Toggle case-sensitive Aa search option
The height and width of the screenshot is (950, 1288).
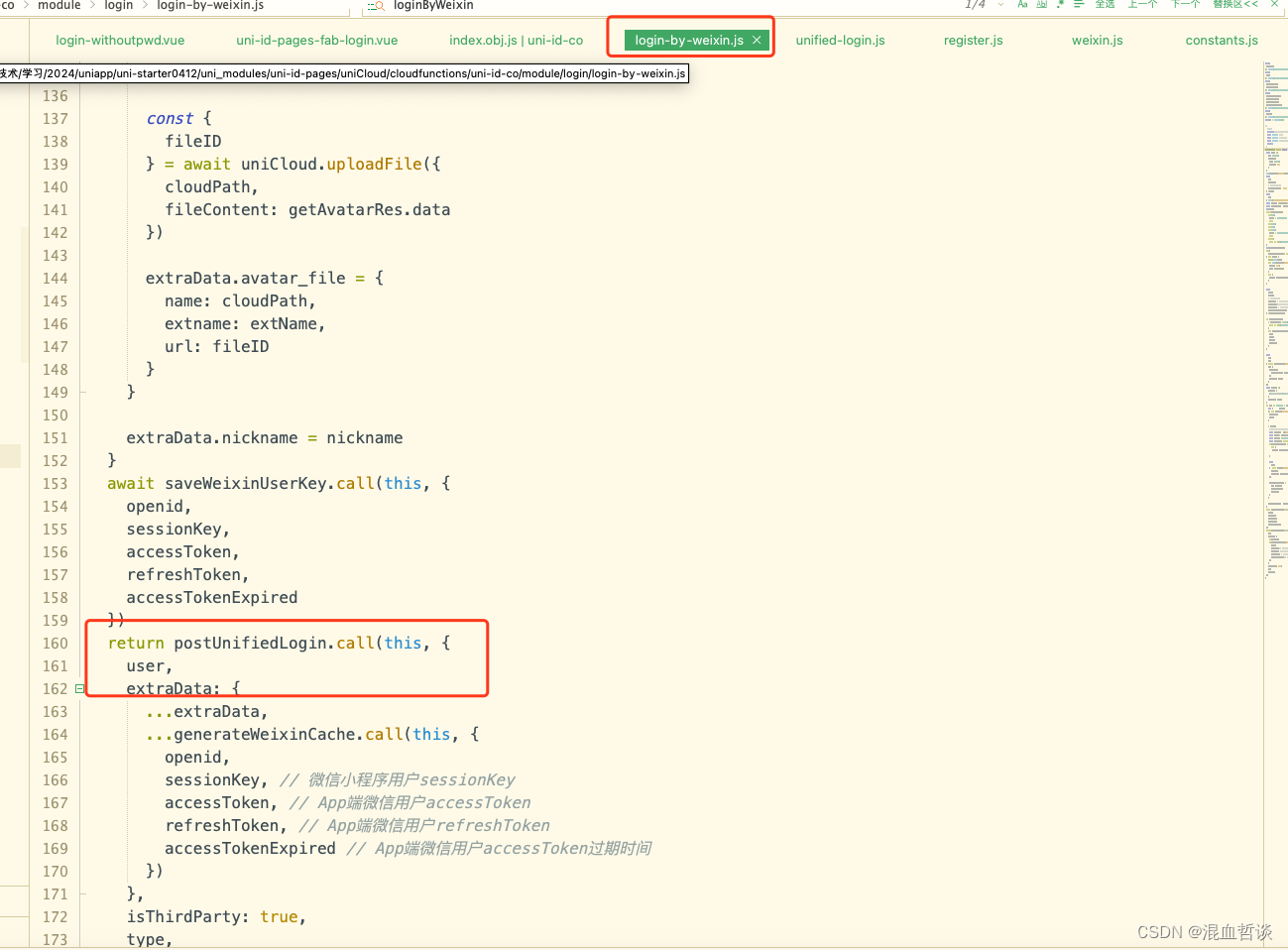click(1022, 4)
